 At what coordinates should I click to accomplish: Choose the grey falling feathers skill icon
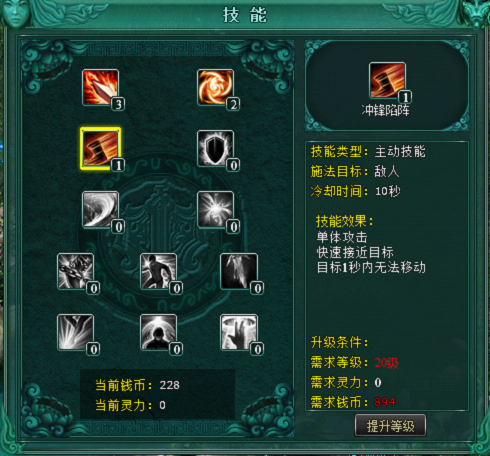tap(239, 271)
